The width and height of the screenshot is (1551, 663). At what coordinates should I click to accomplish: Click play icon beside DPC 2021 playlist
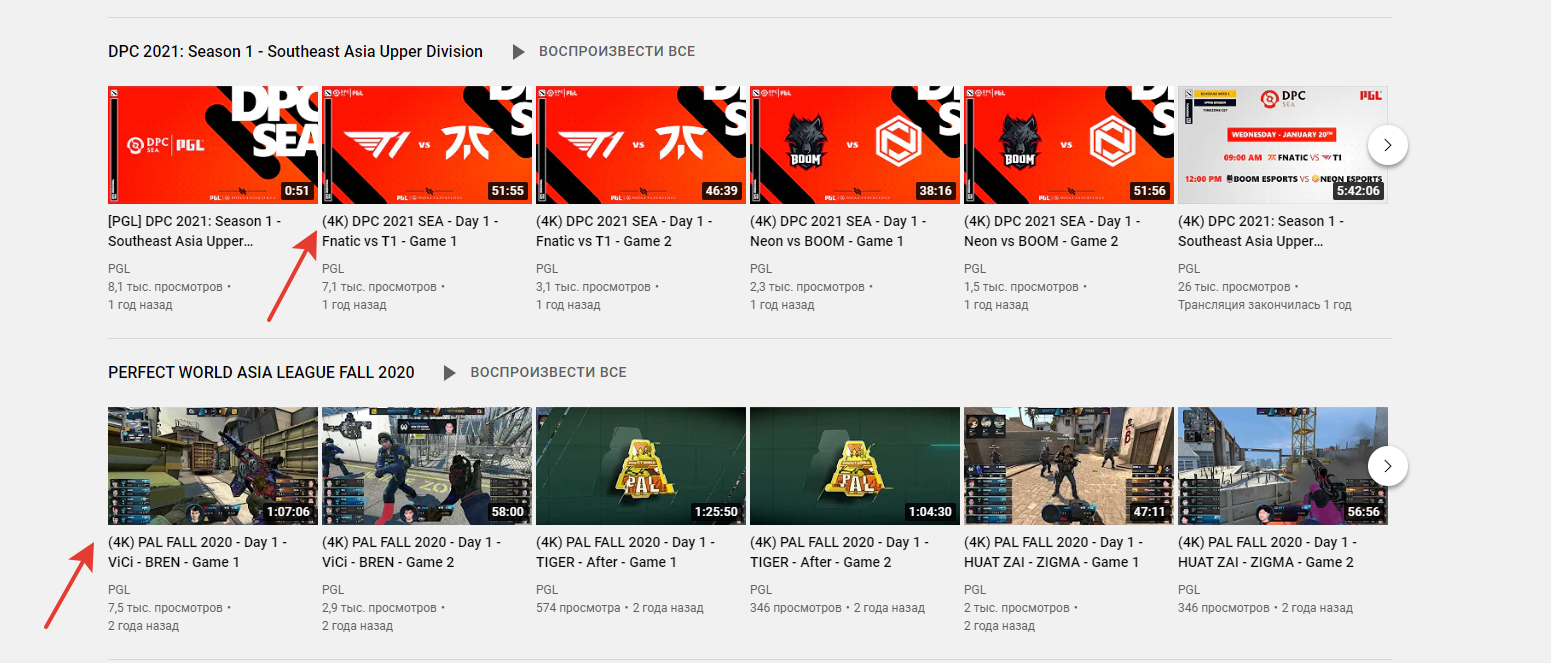click(518, 51)
